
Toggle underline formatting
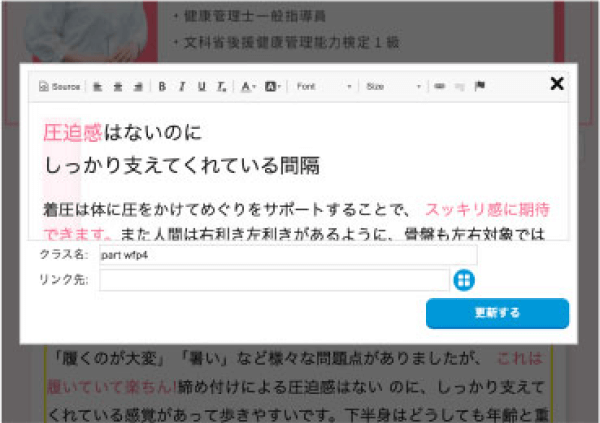[x=202, y=87]
